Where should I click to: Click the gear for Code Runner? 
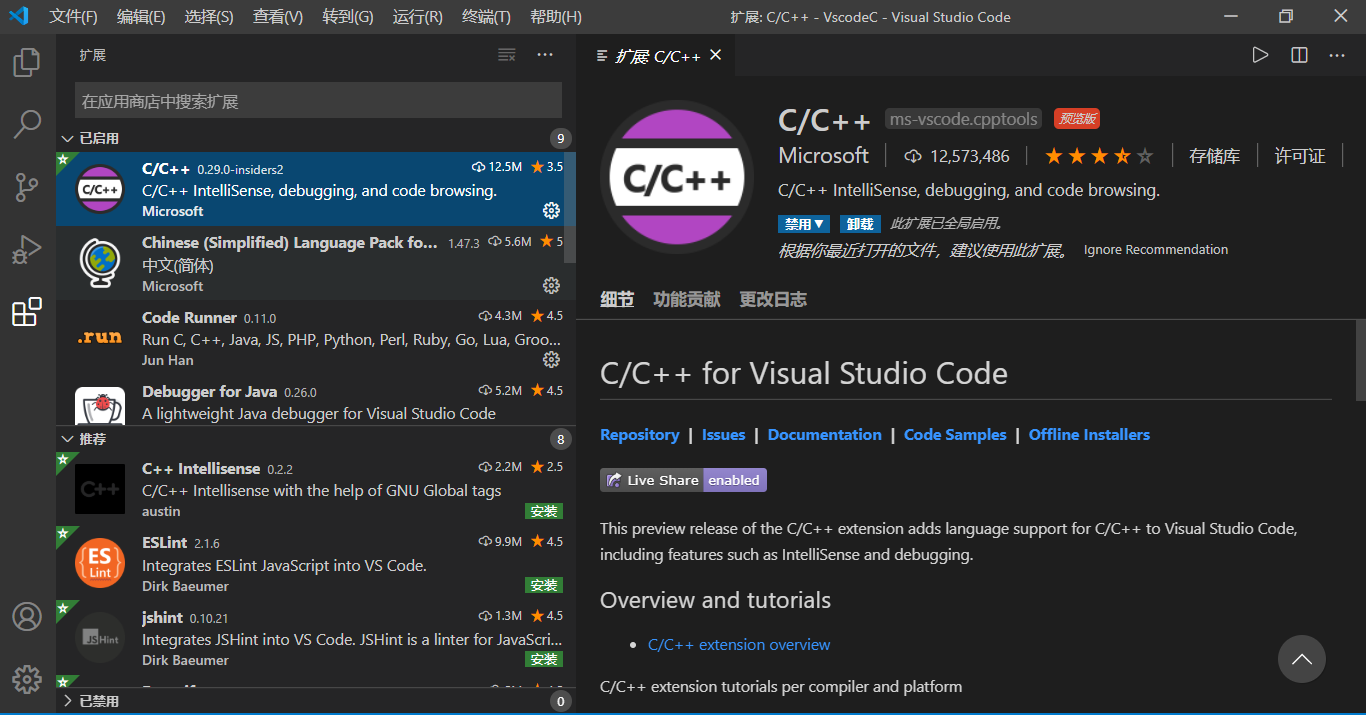coord(551,359)
